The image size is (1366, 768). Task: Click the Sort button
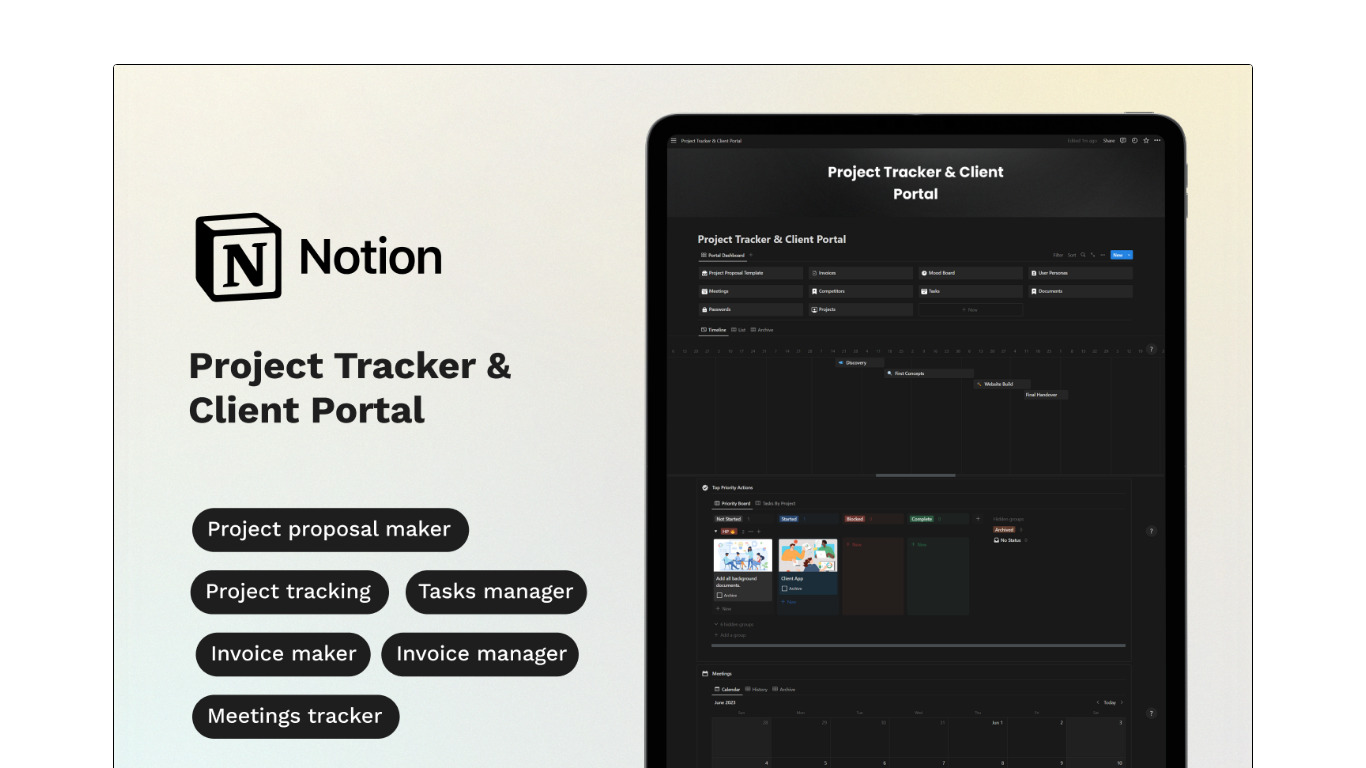1072,255
